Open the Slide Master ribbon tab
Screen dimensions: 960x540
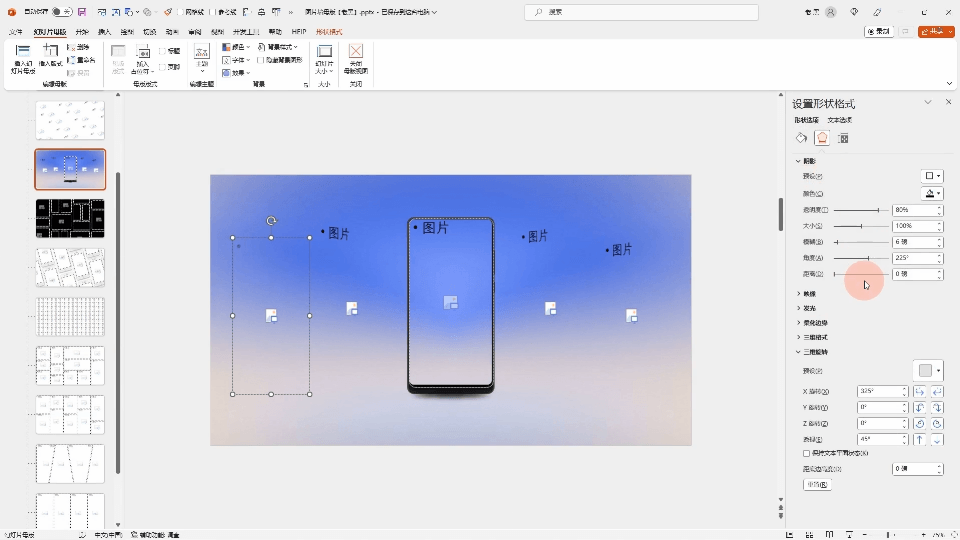coord(50,32)
